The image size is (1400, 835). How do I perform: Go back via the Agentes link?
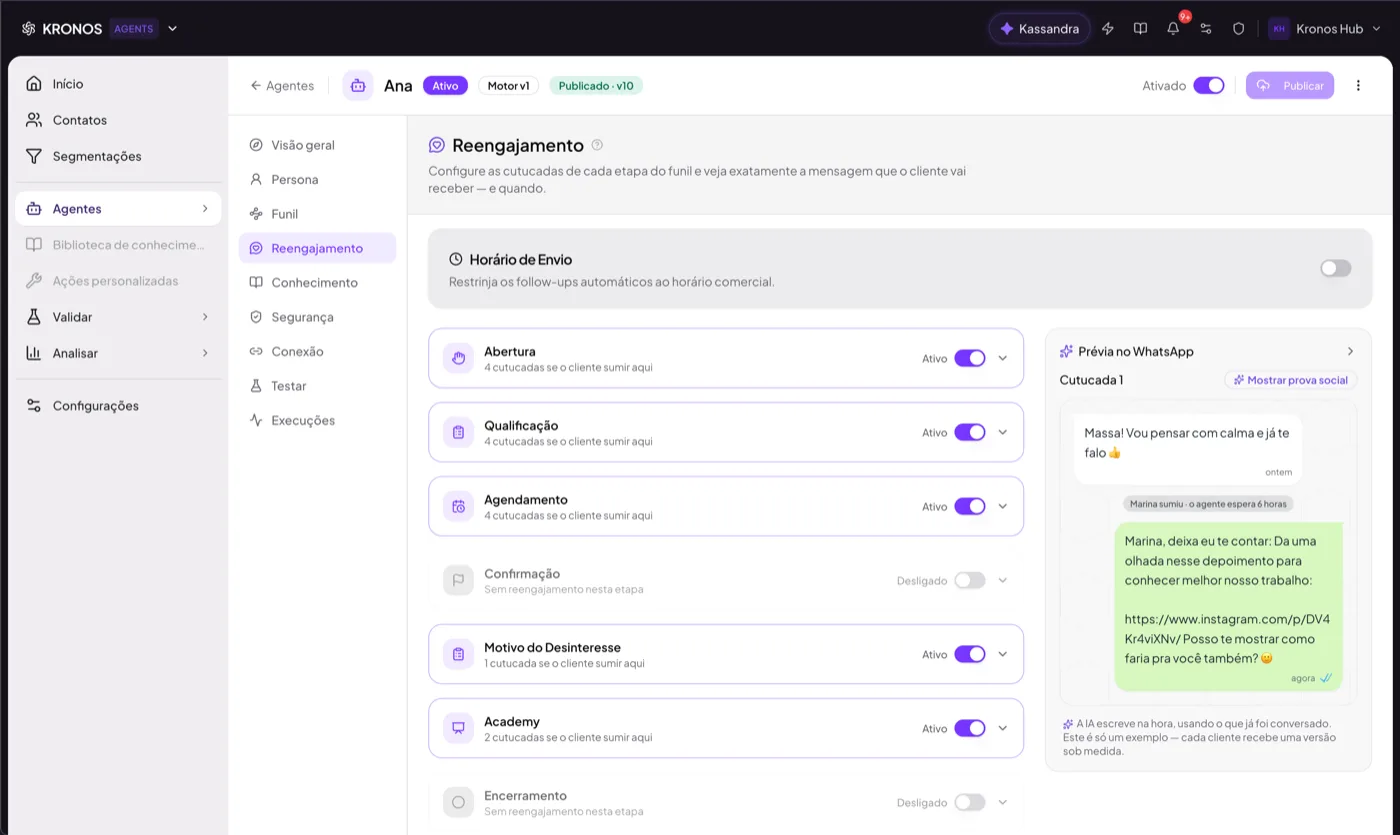point(282,86)
